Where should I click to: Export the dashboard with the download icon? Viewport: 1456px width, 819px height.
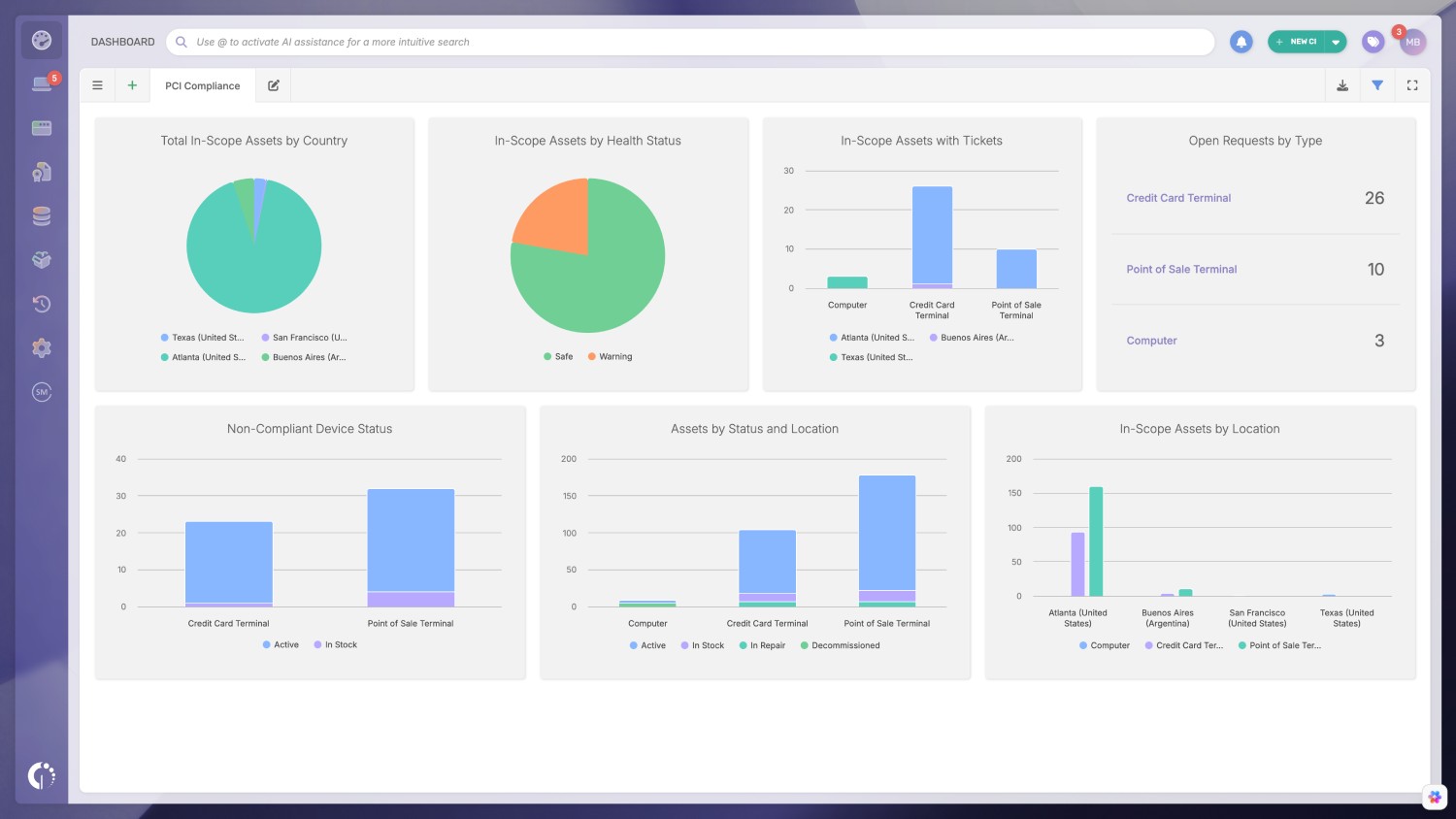[x=1342, y=84]
